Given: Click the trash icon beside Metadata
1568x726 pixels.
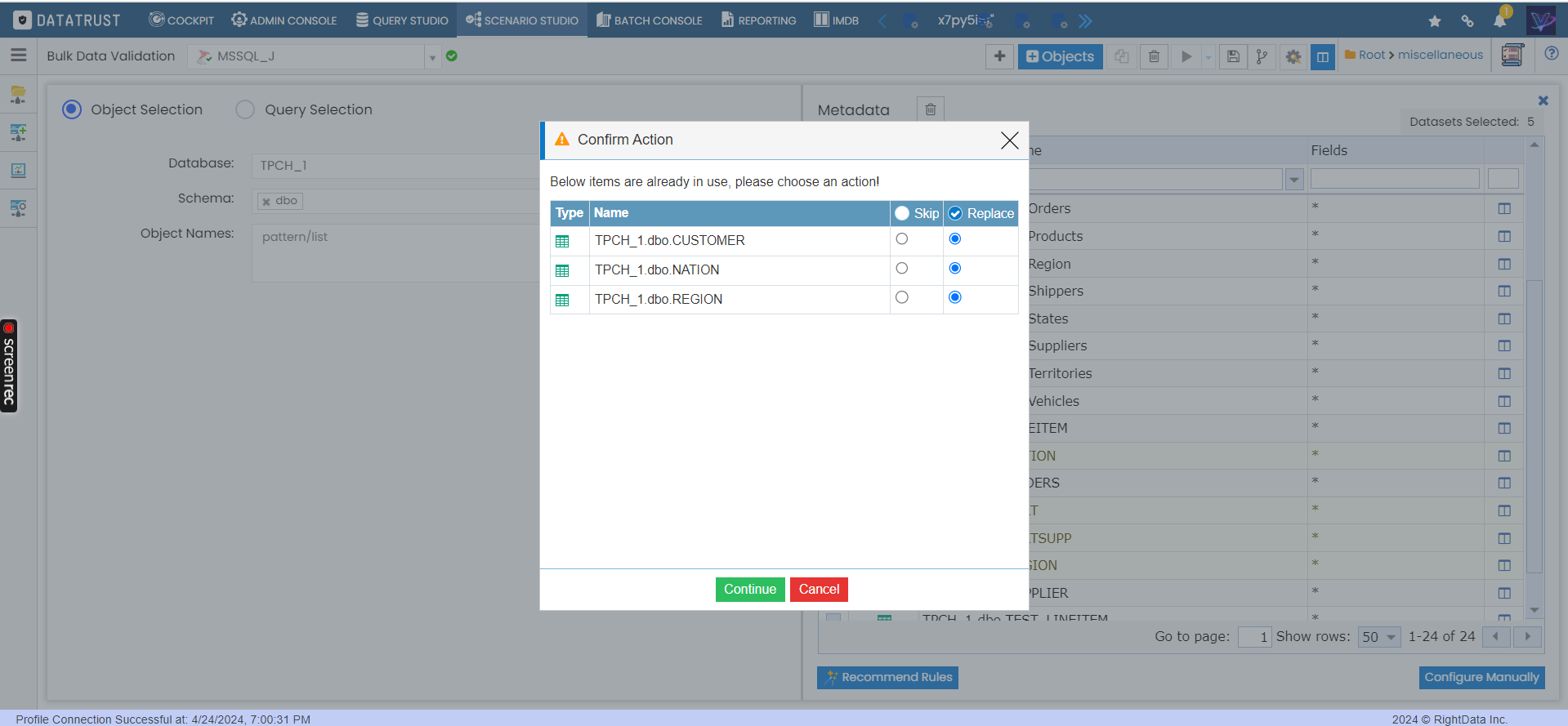Looking at the screenshot, I should 930,109.
